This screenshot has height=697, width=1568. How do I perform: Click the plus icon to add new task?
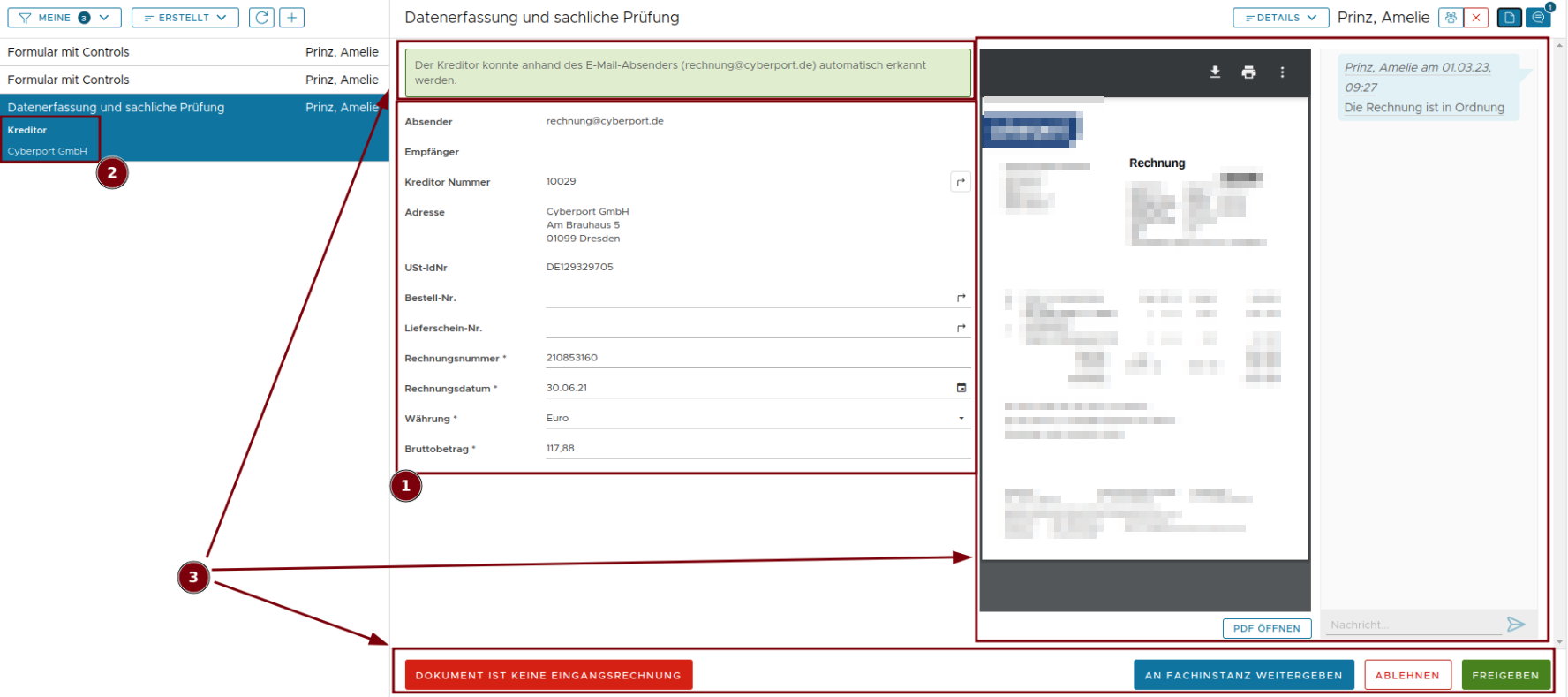291,18
